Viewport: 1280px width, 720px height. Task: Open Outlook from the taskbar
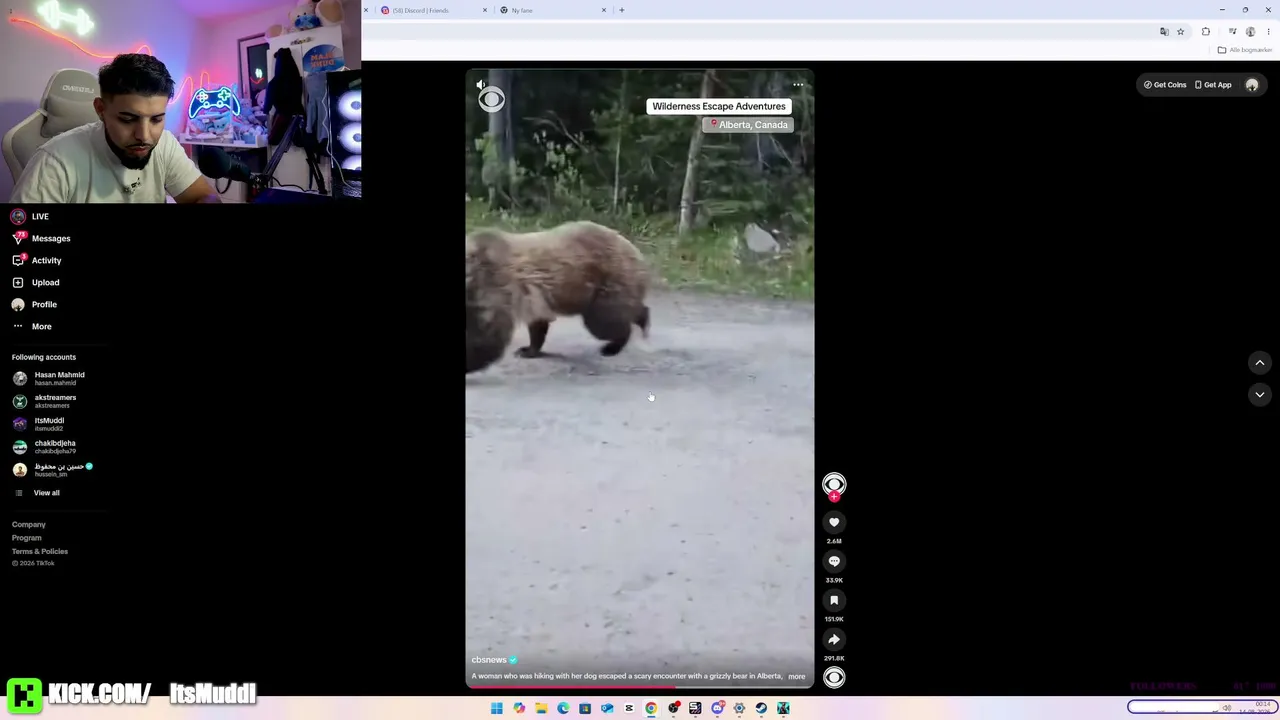[607, 708]
